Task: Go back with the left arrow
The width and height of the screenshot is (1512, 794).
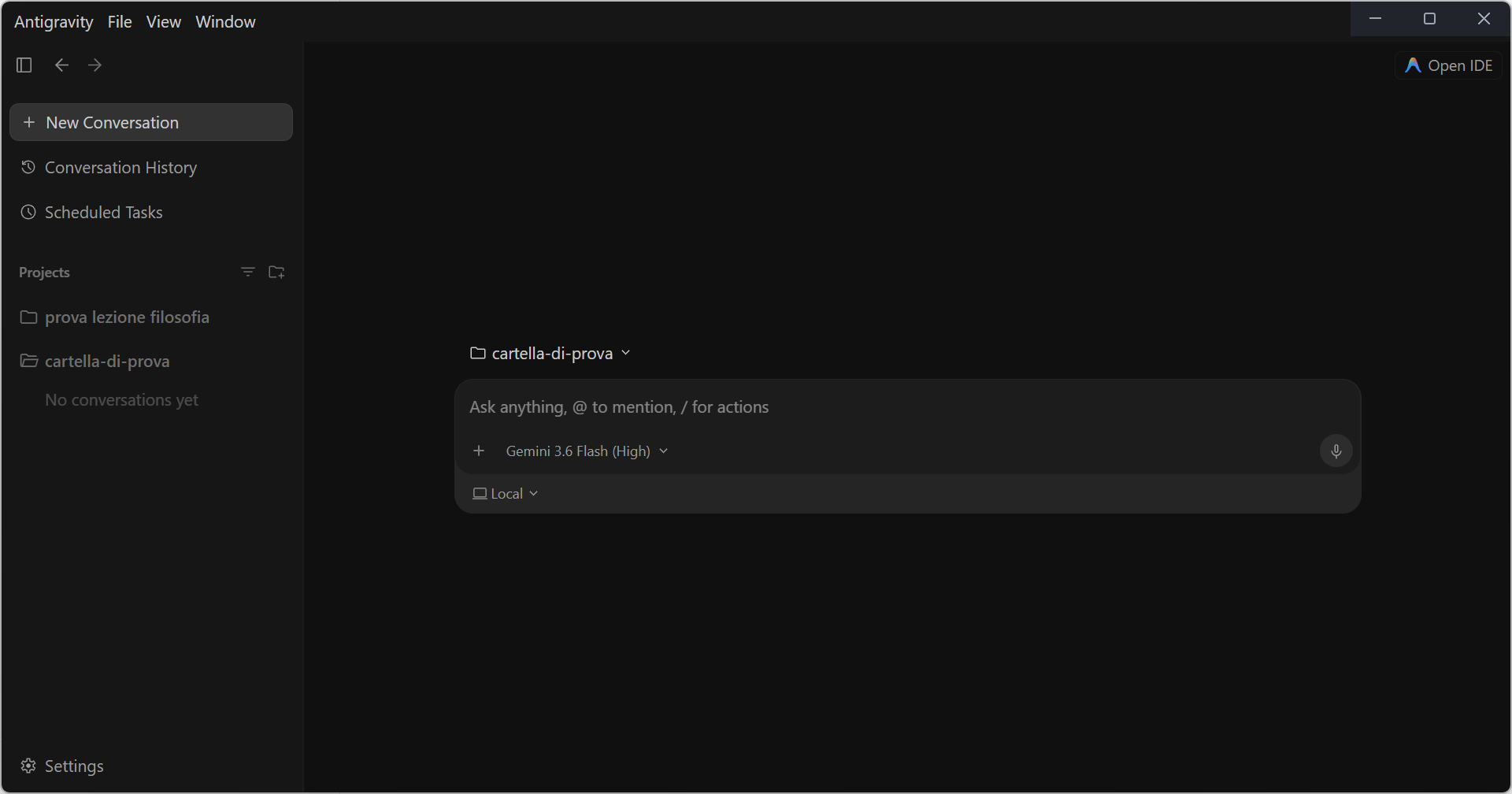Action: 61,65
